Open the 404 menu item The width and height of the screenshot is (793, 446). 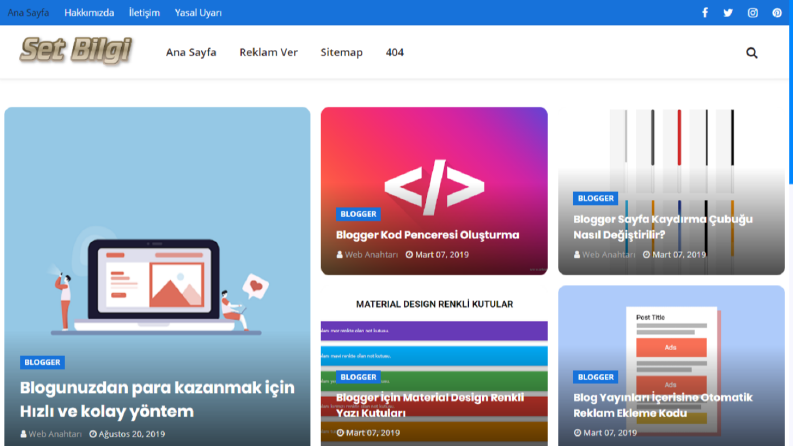pos(394,52)
